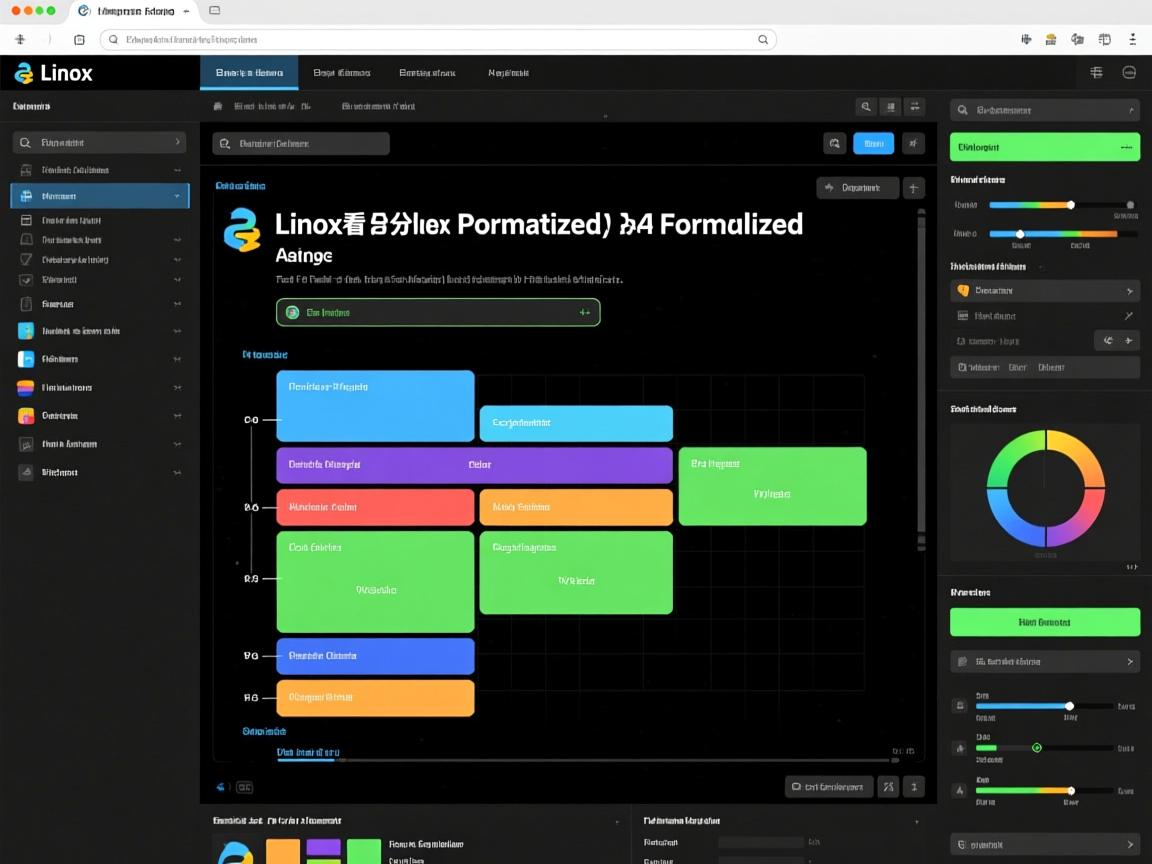Click the icon button left of the blue button
Viewport: 1152px width, 864px height.
(x=834, y=144)
